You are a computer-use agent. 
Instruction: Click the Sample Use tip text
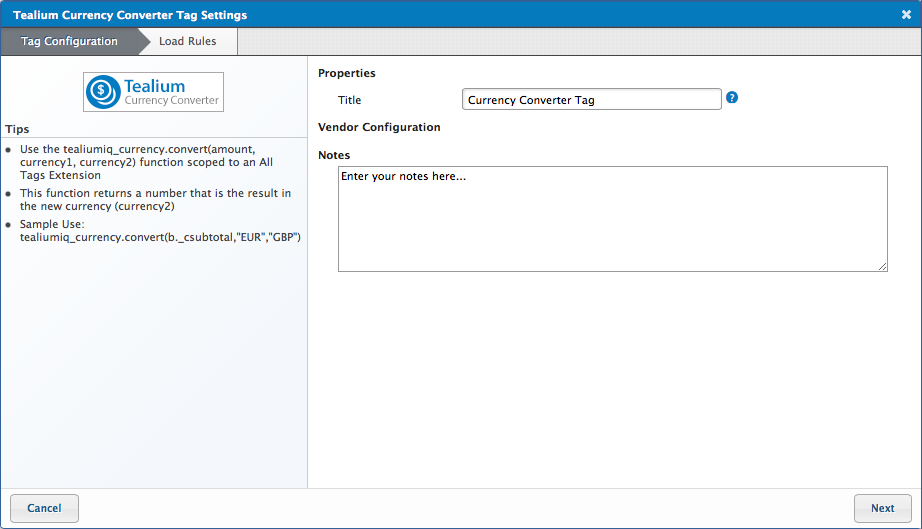[x=160, y=231]
